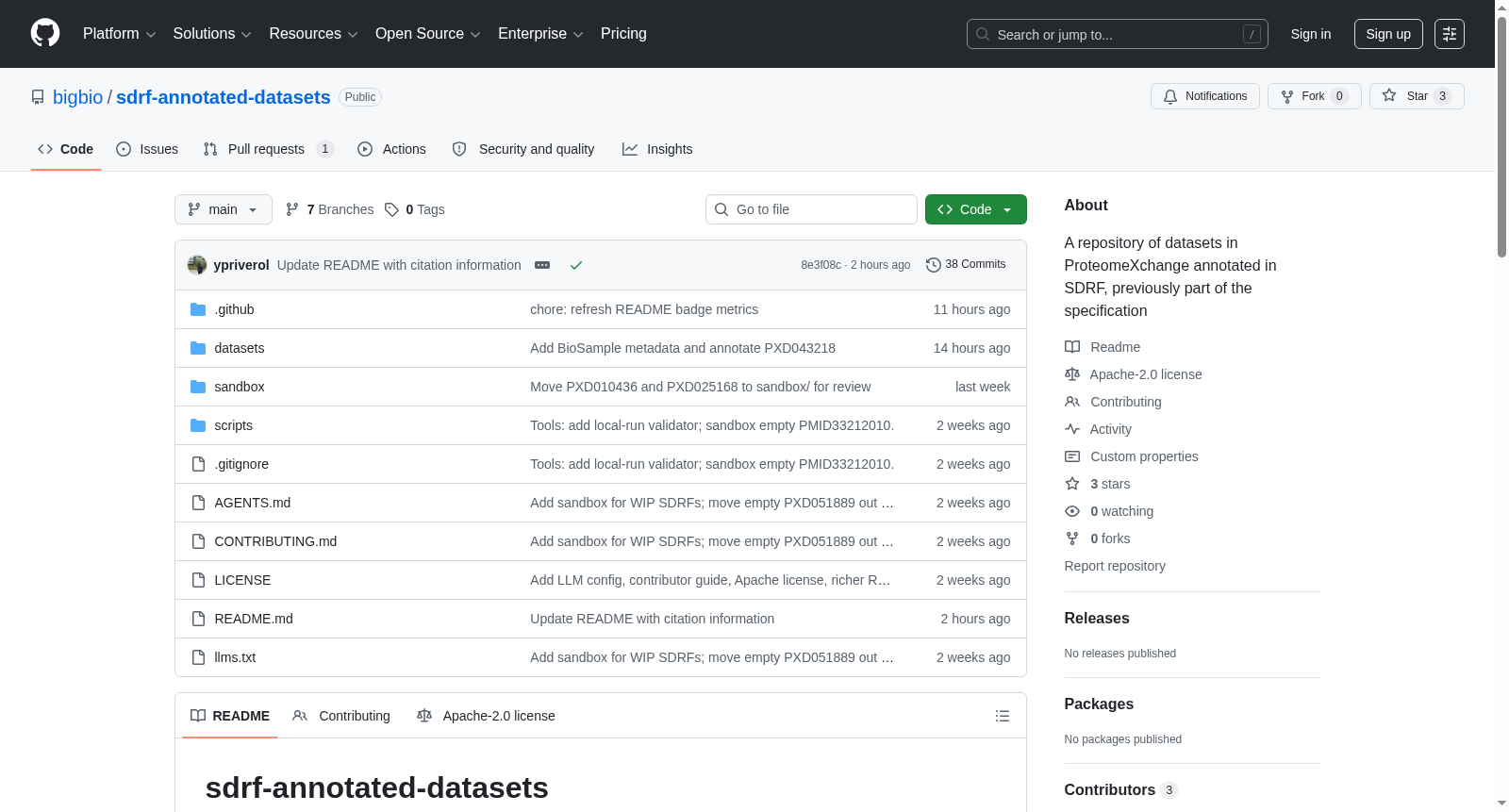
Task: Click the llms.txt file icon
Action: pos(198,657)
